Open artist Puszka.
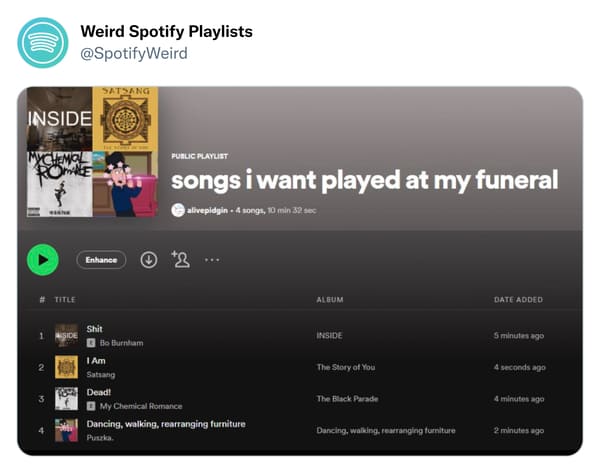The image size is (600, 473). (100, 438)
